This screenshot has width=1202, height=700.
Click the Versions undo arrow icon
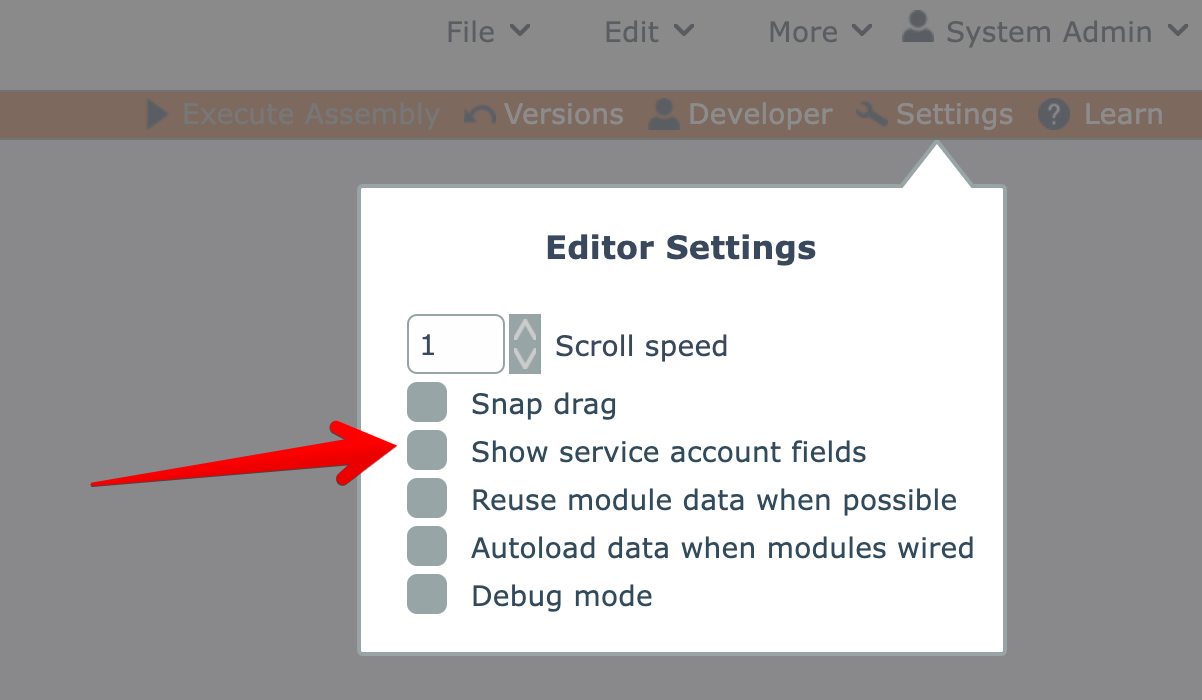tap(481, 116)
